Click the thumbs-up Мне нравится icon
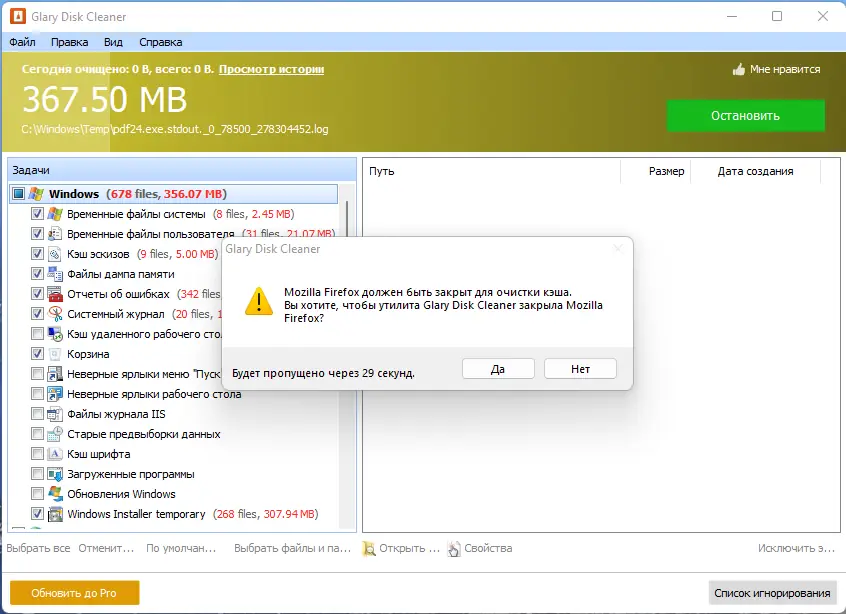This screenshot has height=614, width=846. point(739,69)
